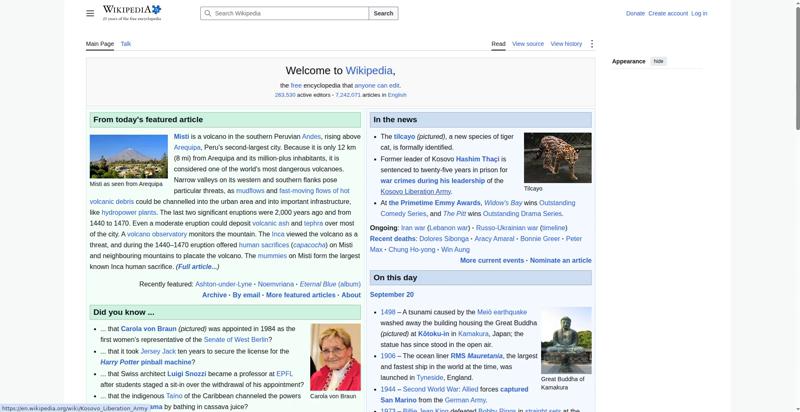Open the tilcayo news link
The height and width of the screenshot is (412, 800).
pos(405,137)
